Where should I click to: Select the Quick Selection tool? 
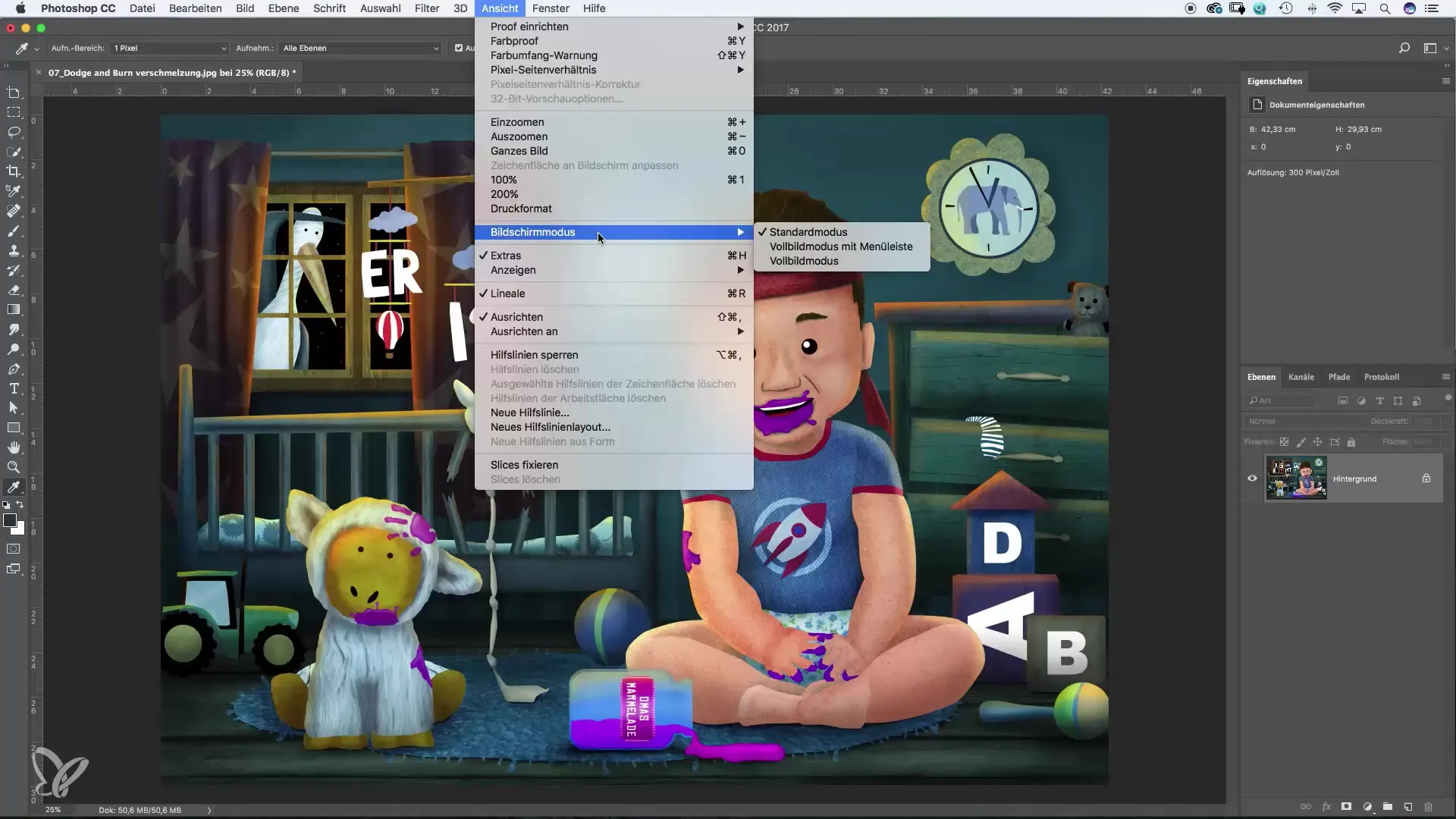[x=14, y=152]
